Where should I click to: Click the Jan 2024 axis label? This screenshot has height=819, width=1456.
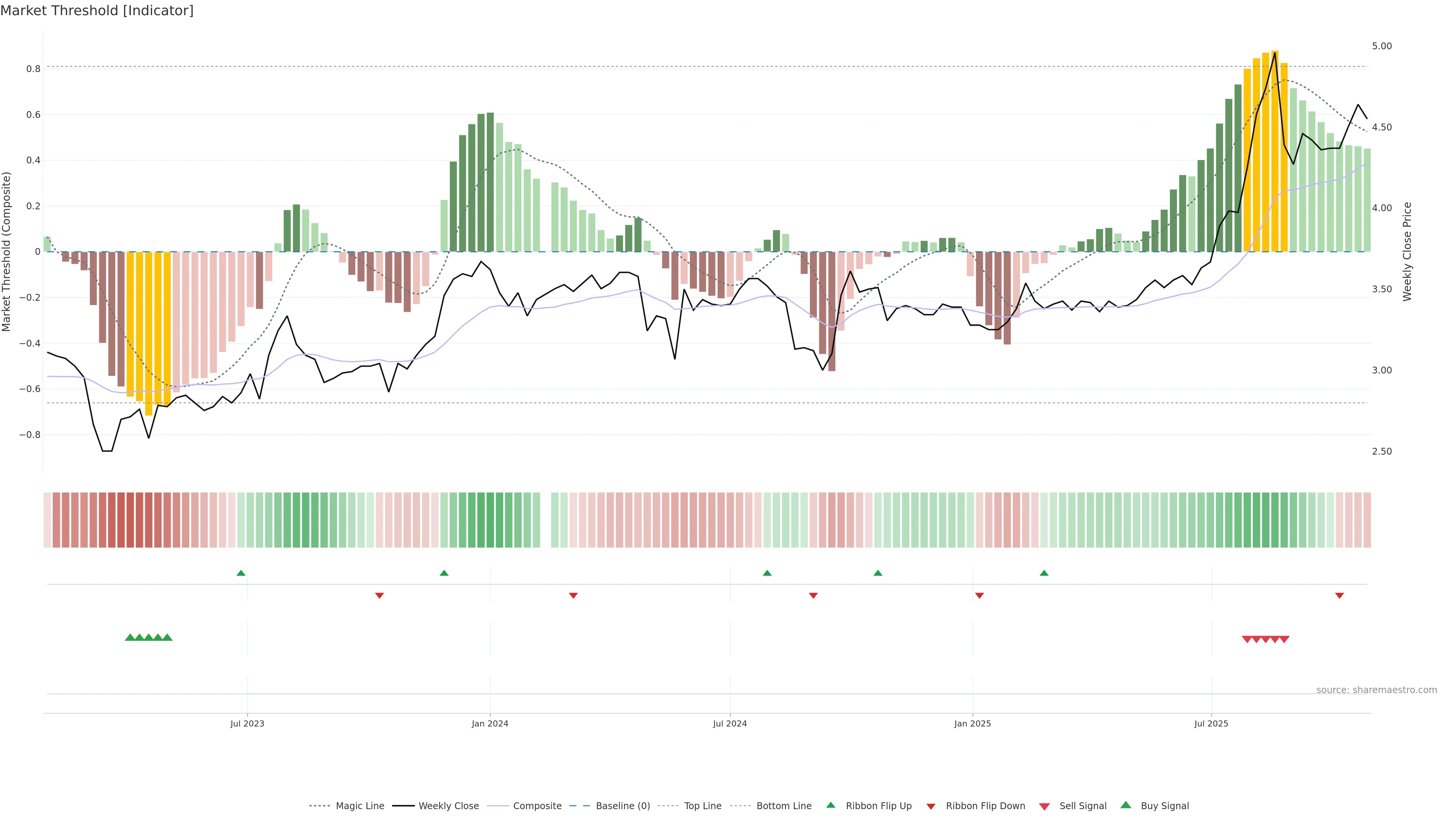pos(490,723)
